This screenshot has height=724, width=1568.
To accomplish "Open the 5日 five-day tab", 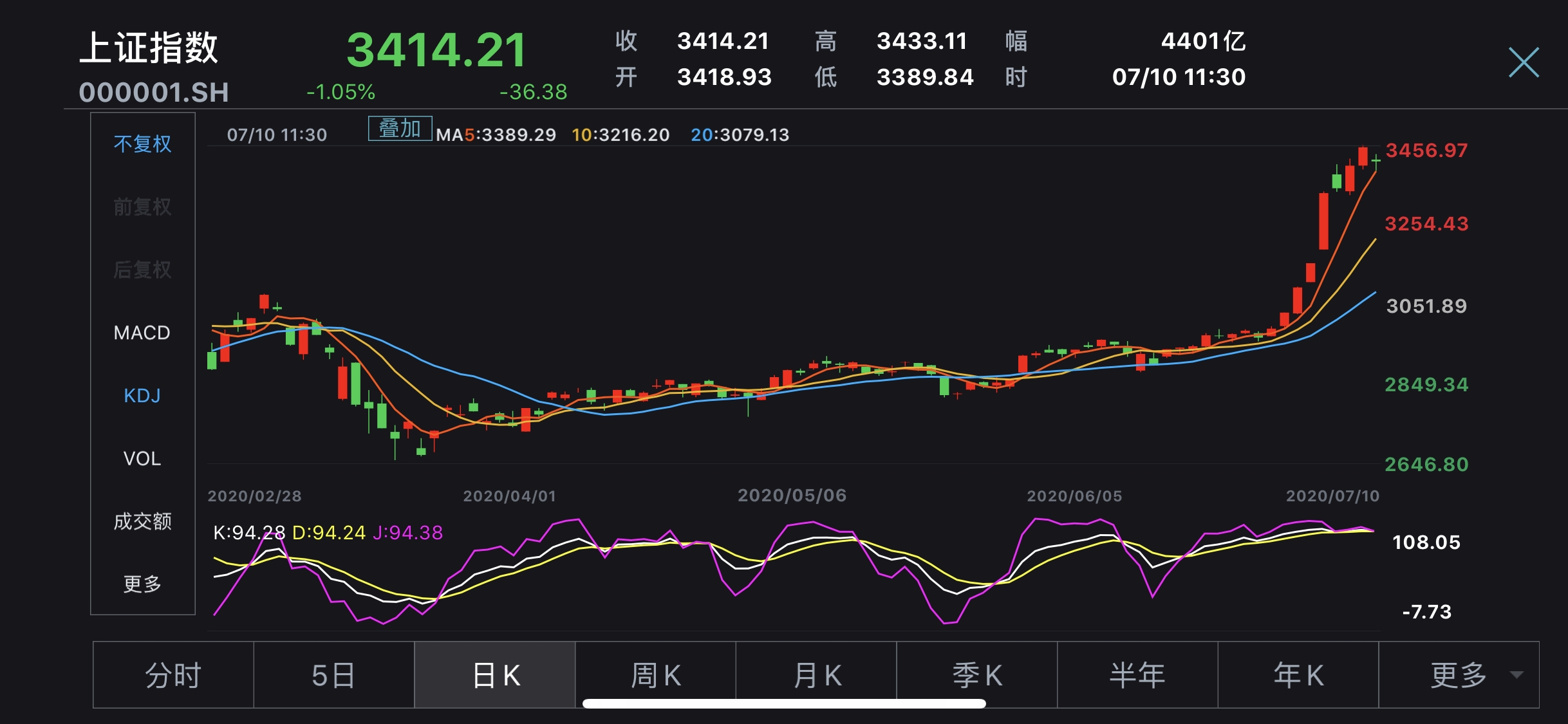I will coord(334,675).
